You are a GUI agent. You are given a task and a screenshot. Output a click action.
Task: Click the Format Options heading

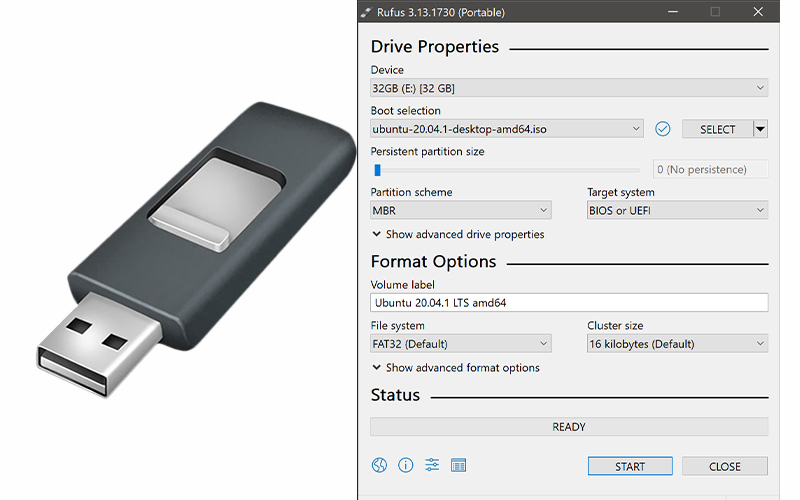[433, 262]
